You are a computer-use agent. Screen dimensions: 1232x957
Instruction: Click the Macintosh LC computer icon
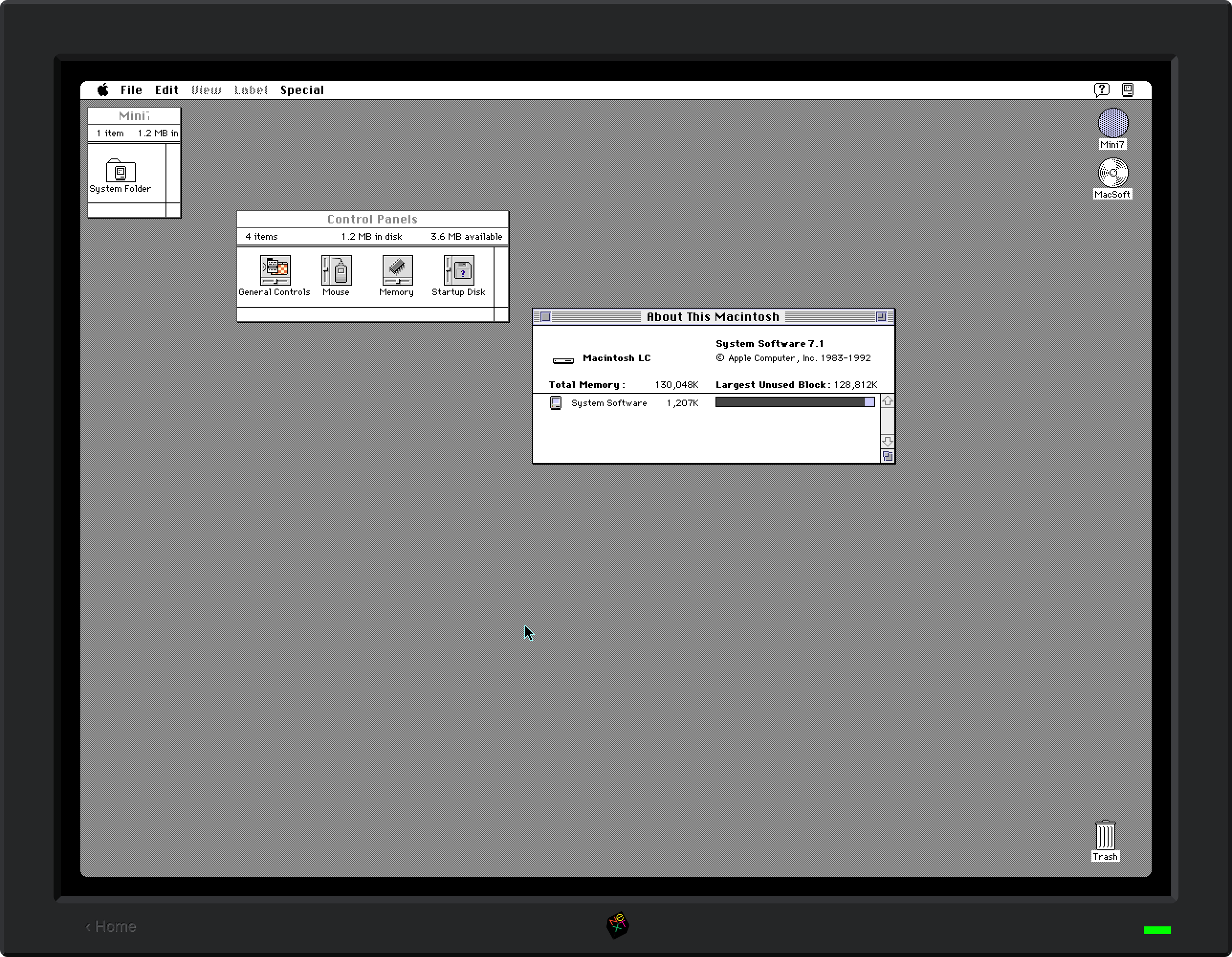click(563, 361)
